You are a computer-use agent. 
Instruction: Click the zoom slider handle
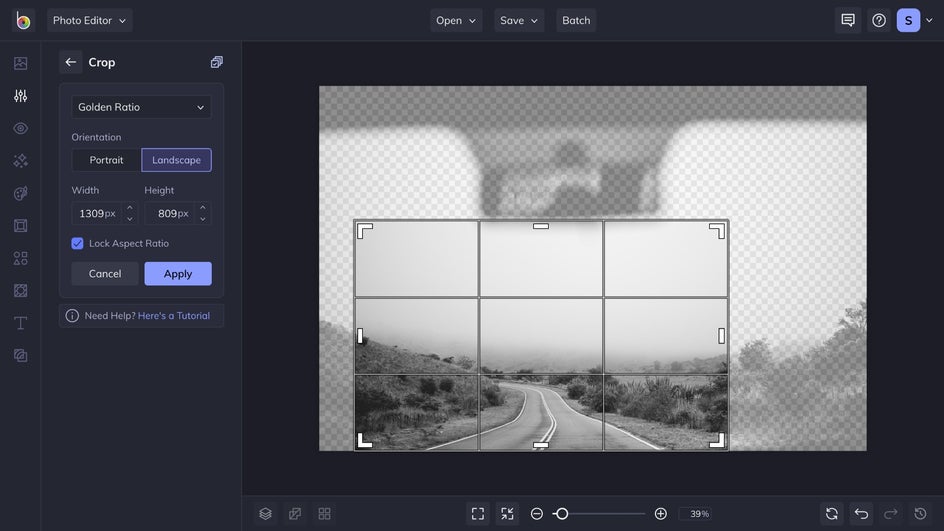(x=562, y=514)
